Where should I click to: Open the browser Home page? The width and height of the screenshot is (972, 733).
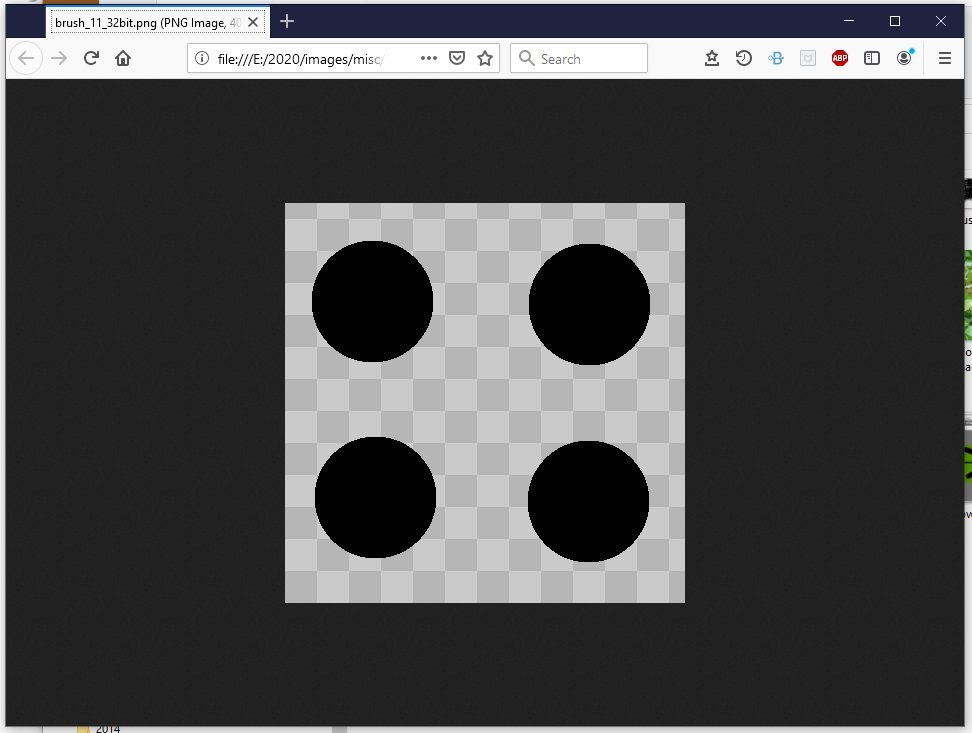pyautogui.click(x=123, y=58)
